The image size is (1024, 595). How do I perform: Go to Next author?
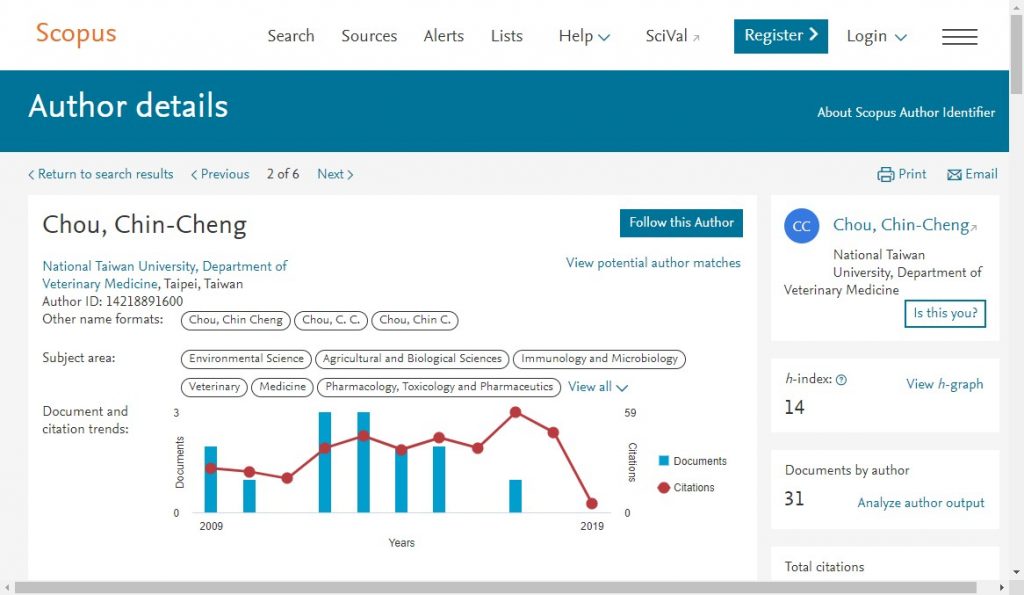pos(335,174)
